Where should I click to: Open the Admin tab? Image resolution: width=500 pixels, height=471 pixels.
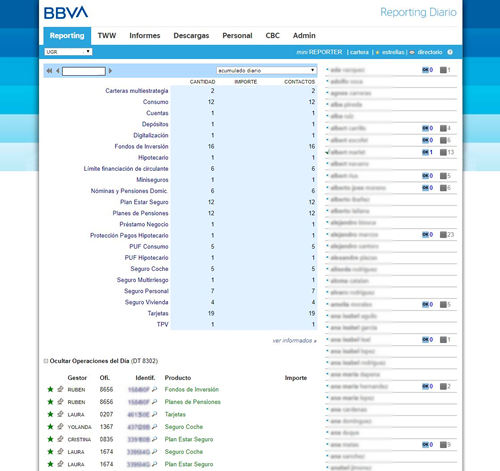pos(304,36)
